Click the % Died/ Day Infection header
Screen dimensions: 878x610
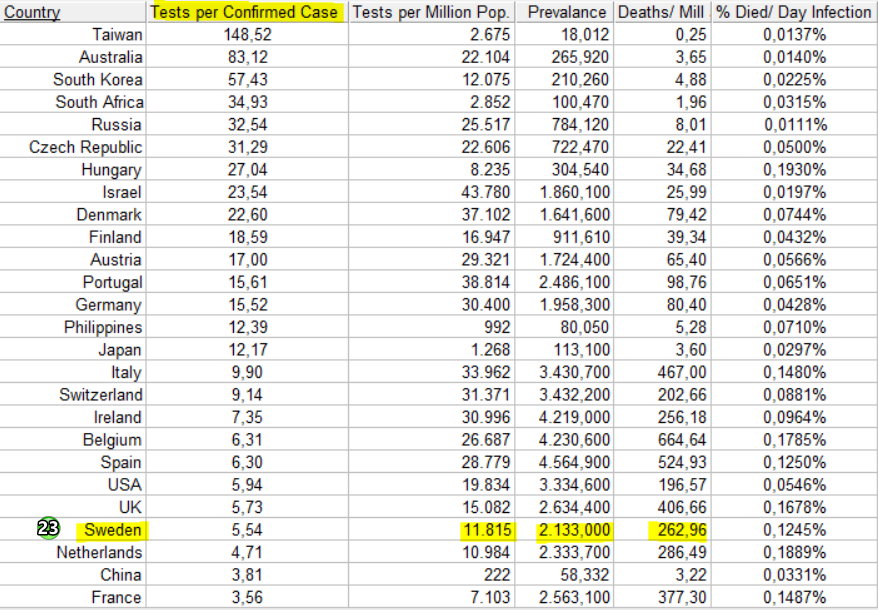(x=794, y=12)
